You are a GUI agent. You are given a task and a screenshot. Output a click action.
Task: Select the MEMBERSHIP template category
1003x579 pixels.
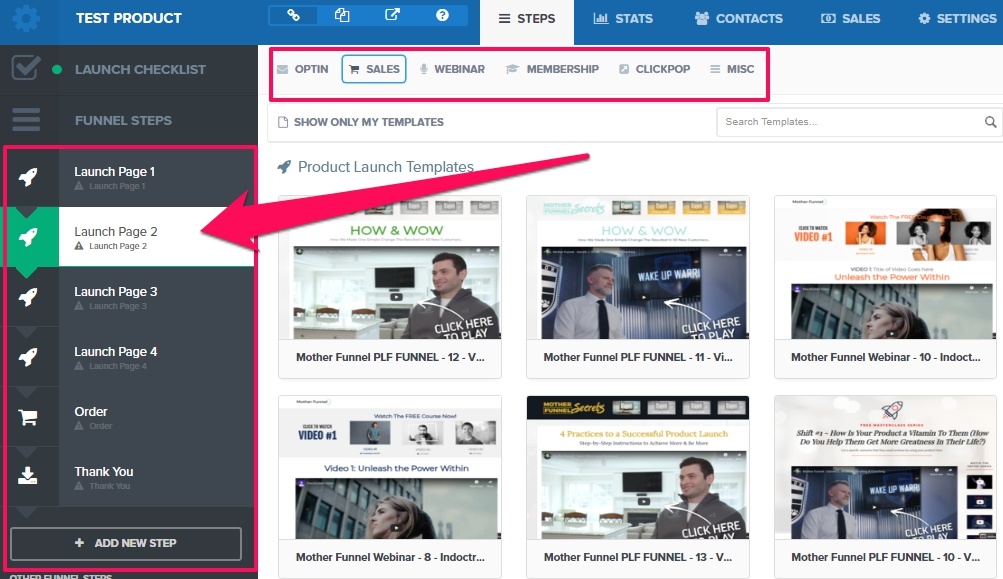tap(552, 69)
